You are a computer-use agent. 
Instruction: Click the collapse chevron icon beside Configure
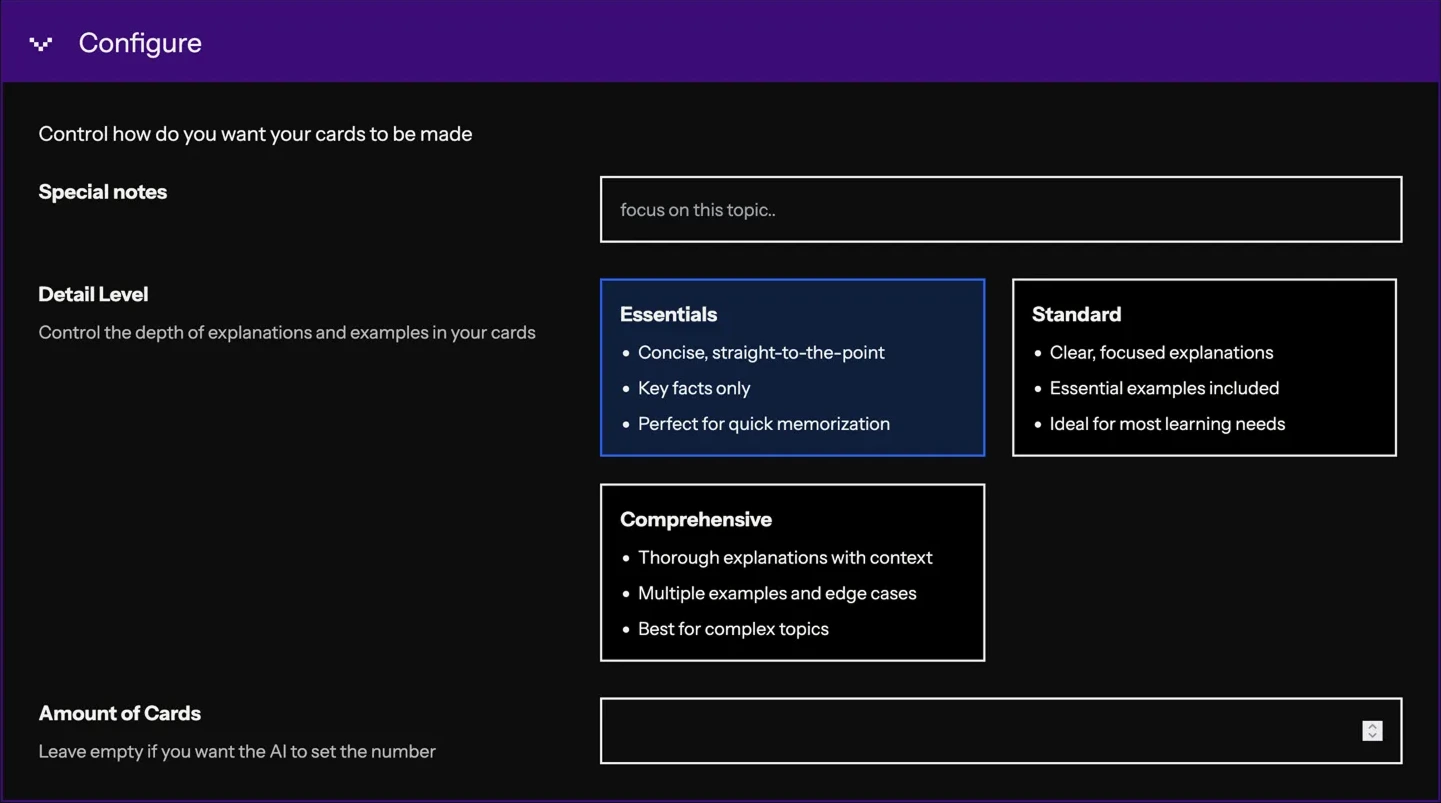[41, 43]
